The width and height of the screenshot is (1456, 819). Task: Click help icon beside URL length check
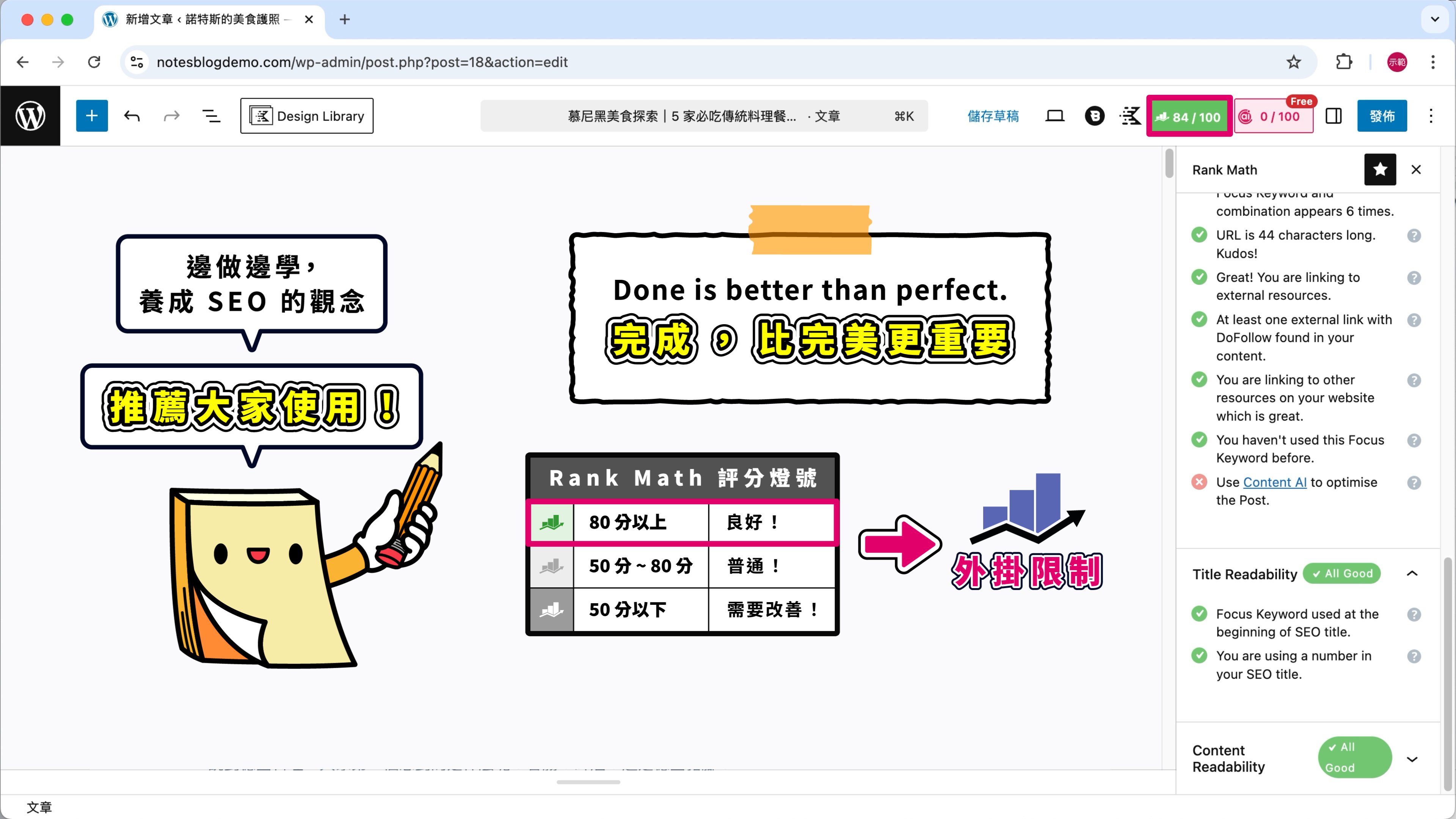click(x=1414, y=236)
